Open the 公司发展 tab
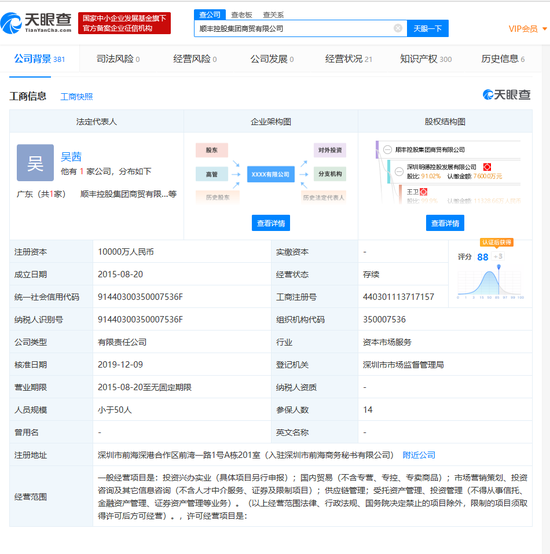Image resolution: width=550 pixels, height=554 pixels. point(272,59)
